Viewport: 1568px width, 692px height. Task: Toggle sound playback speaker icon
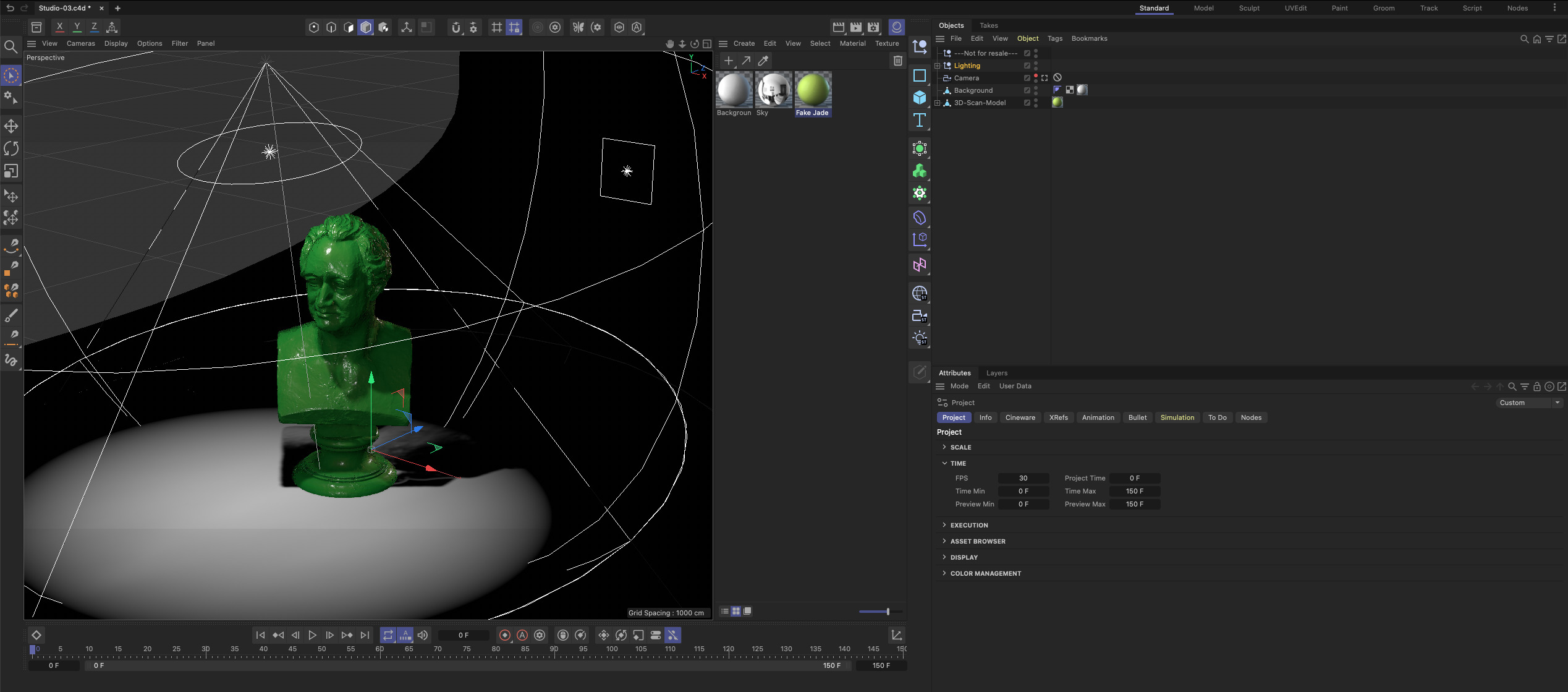423,635
